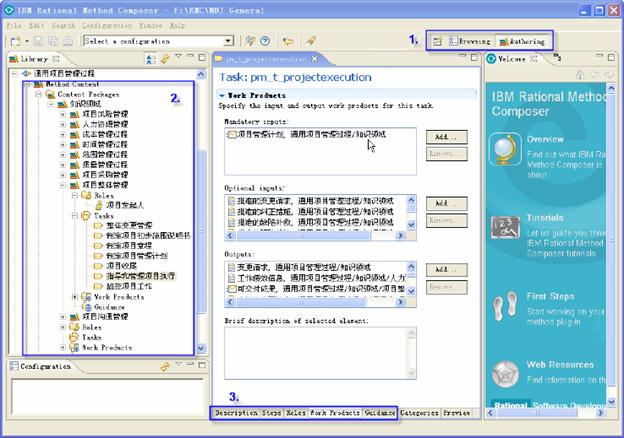Click the Welcome view home icon

click(x=580, y=75)
